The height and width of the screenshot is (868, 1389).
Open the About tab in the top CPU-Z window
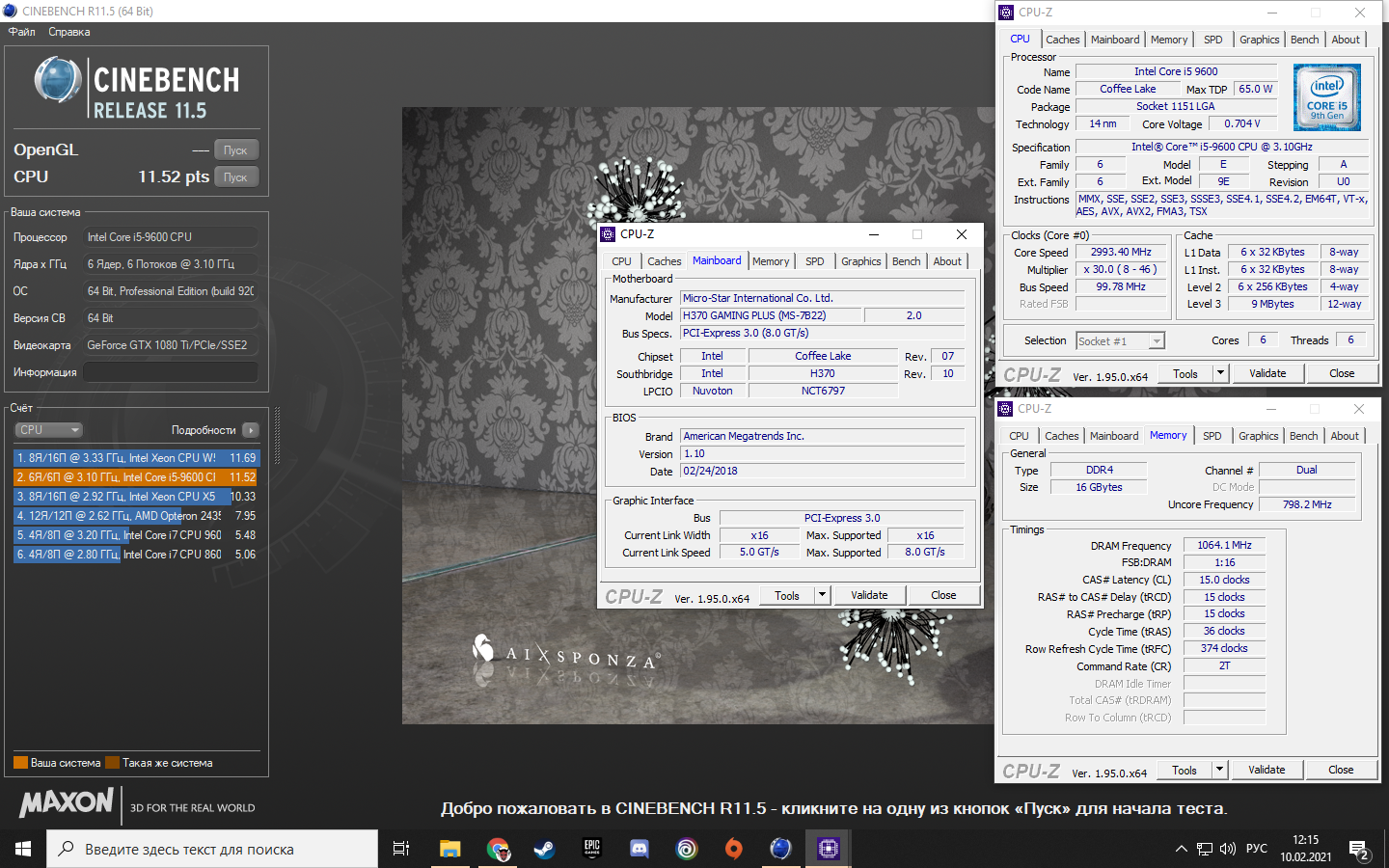[x=1346, y=40]
